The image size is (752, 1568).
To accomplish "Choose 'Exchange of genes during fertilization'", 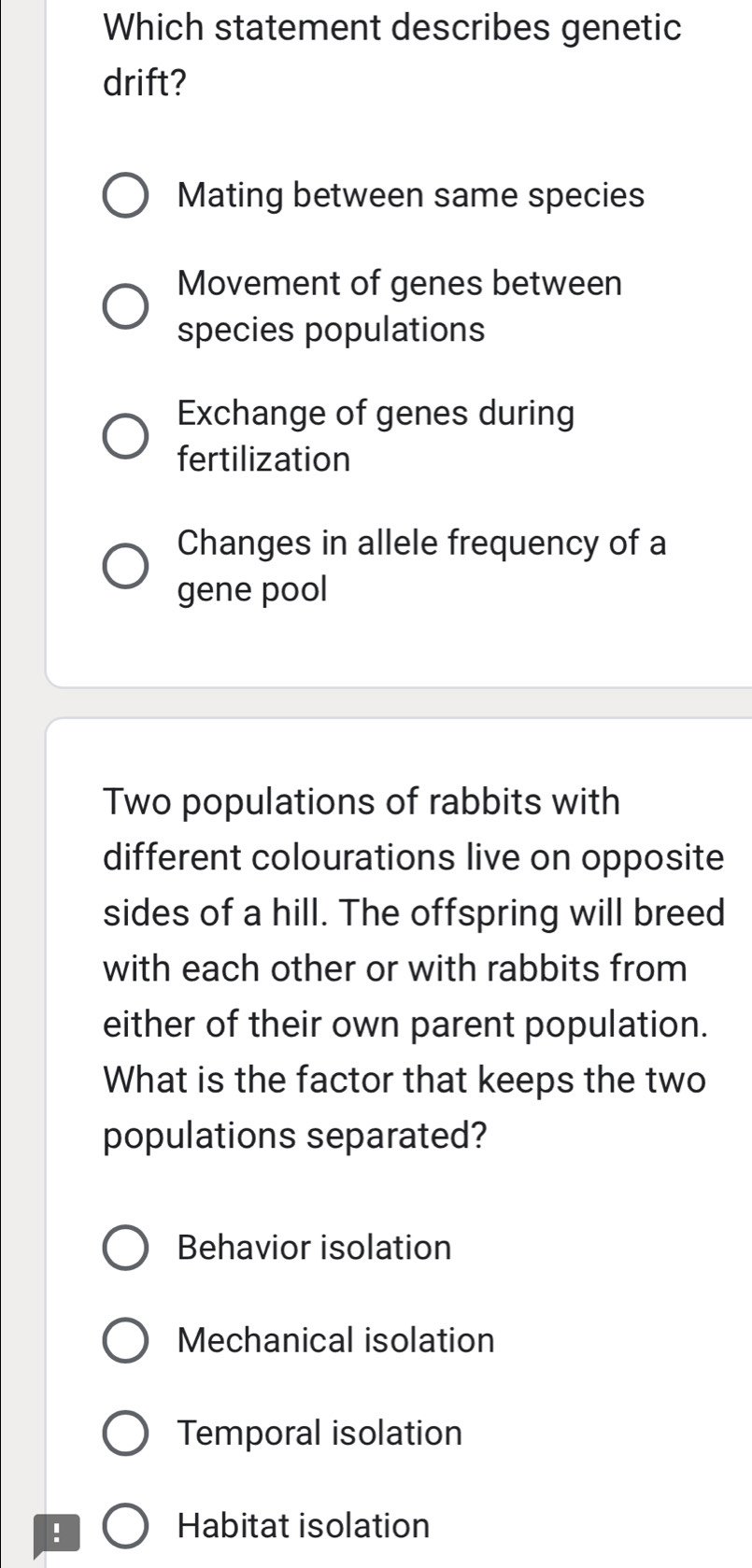I will pos(127,435).
